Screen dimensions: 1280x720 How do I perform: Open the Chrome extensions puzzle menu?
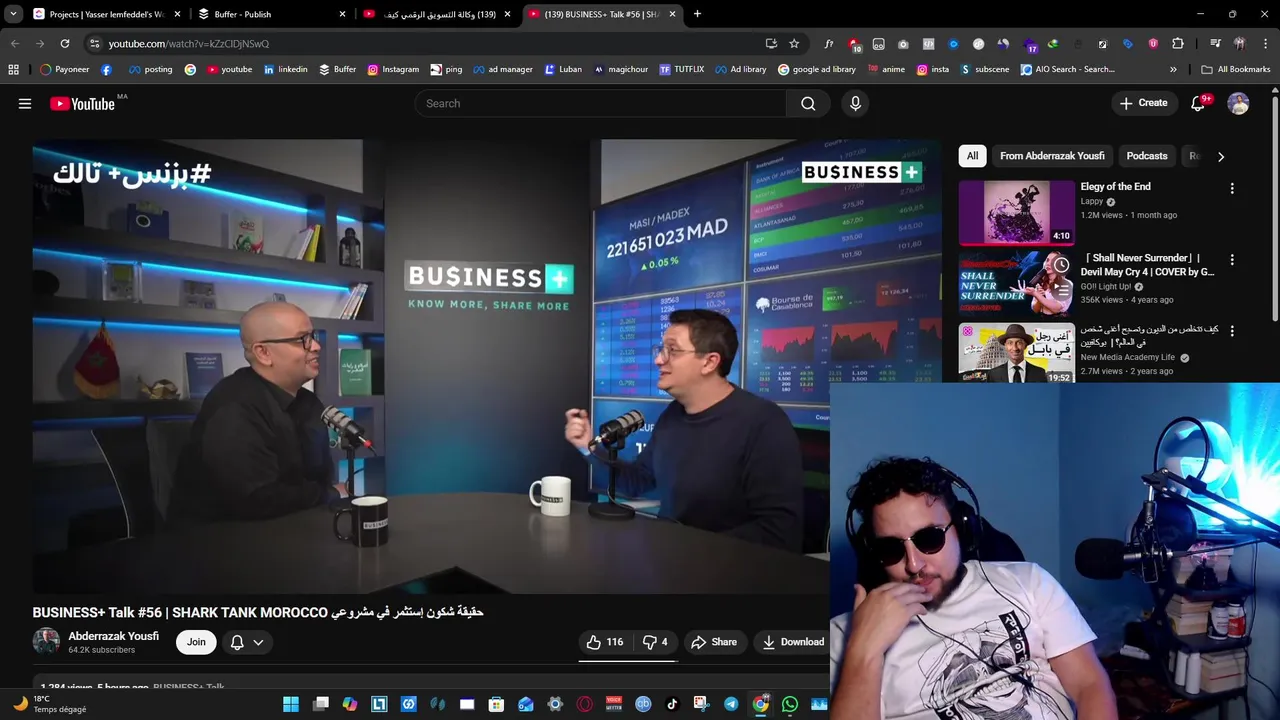click(x=1178, y=44)
